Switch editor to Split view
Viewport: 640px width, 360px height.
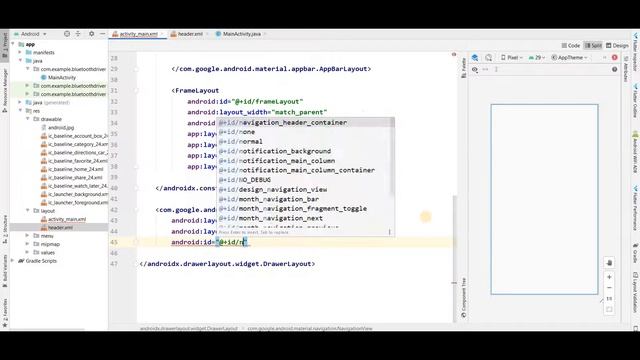tap(593, 46)
